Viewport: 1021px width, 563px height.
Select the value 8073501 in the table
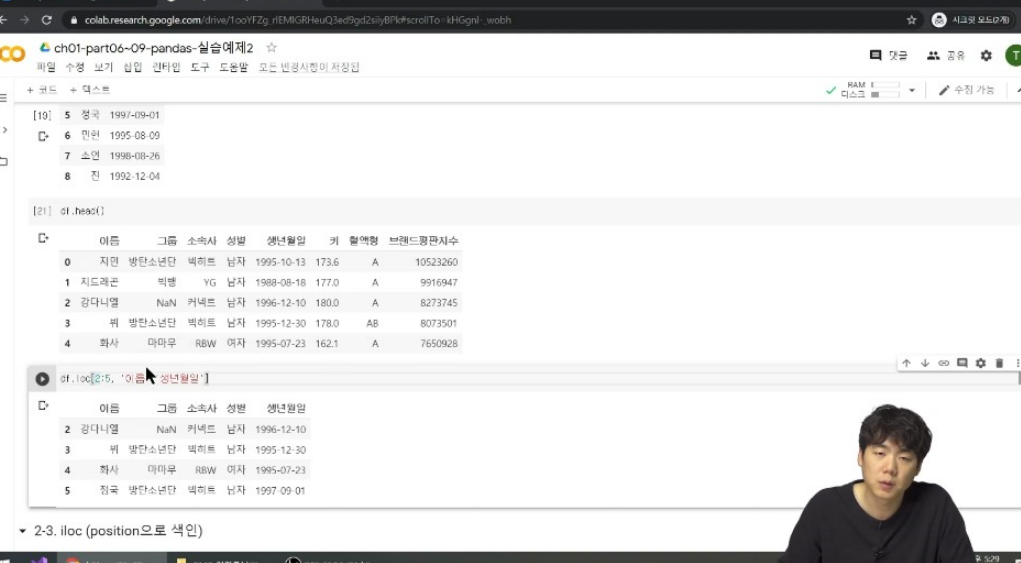pyautogui.click(x=439, y=323)
